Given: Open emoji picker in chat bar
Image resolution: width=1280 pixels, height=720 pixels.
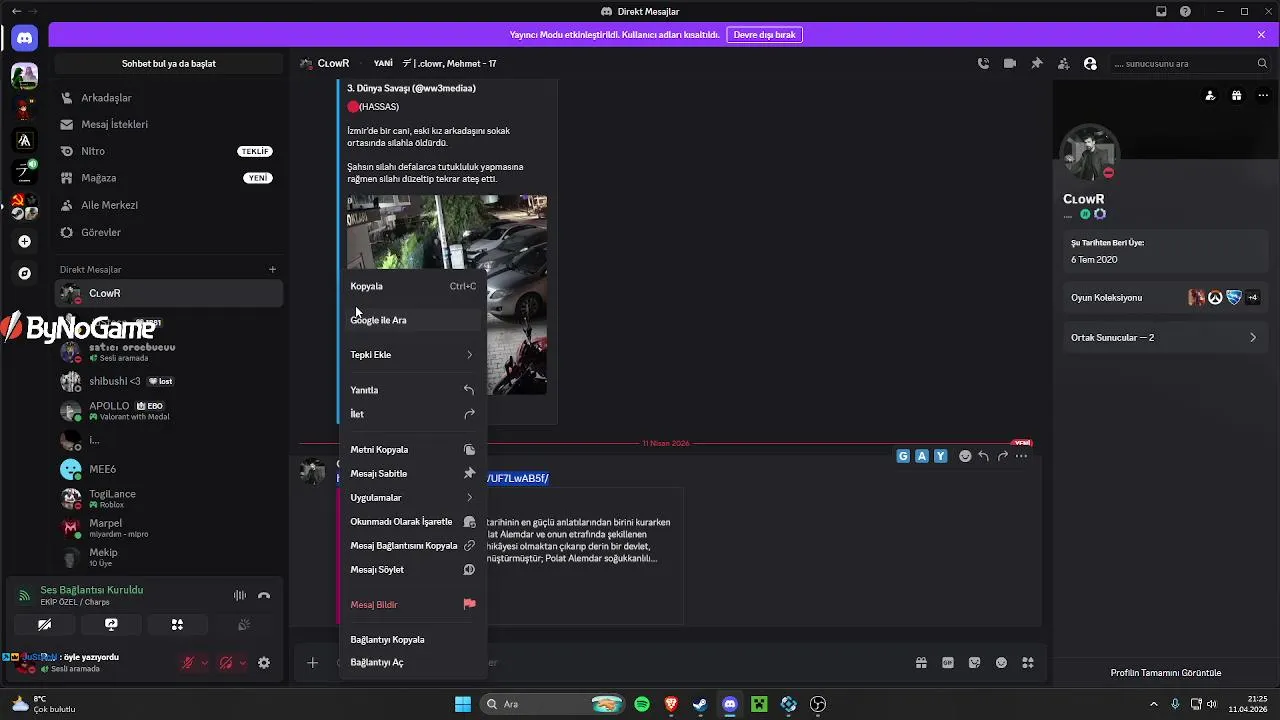Looking at the screenshot, I should point(1002,662).
